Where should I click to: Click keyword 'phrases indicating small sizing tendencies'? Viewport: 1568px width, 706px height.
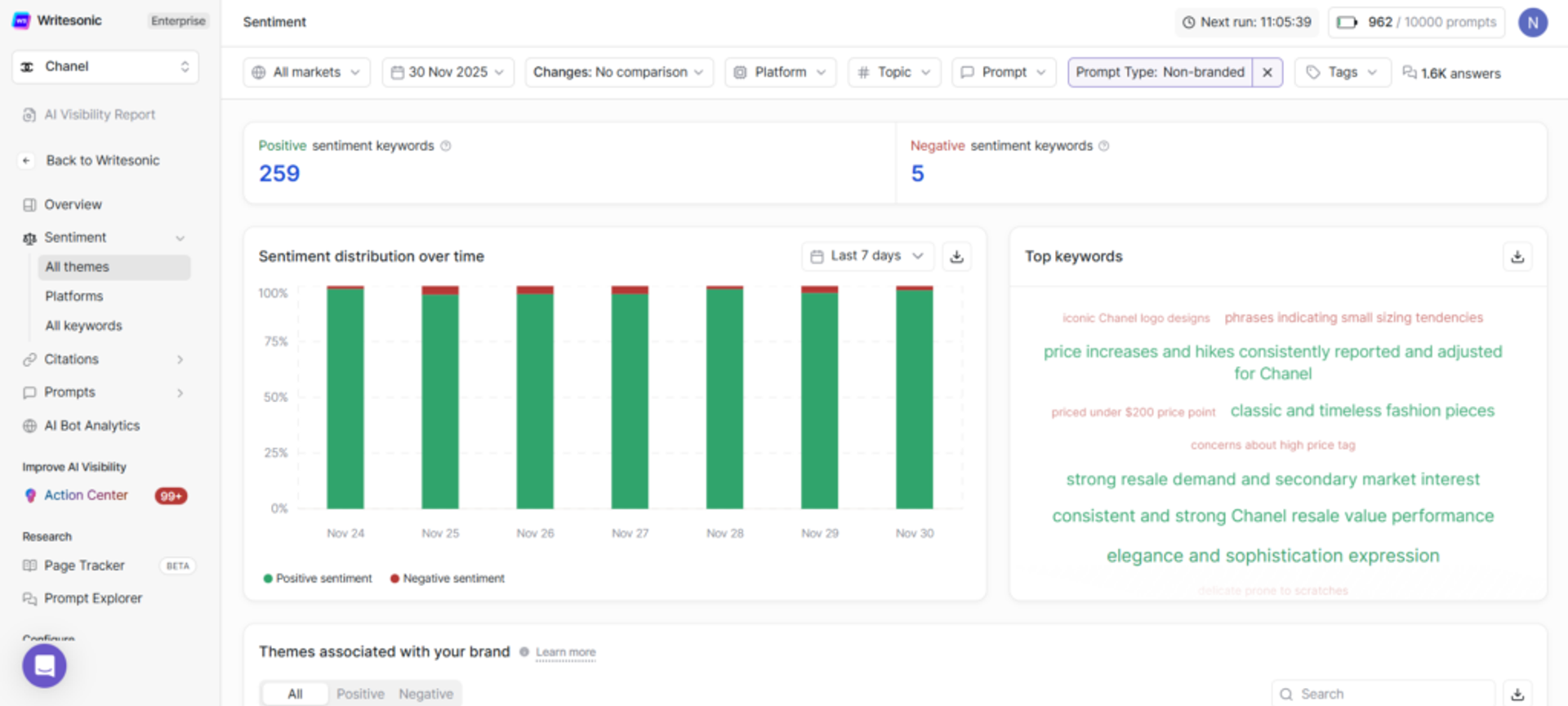[x=1353, y=318]
